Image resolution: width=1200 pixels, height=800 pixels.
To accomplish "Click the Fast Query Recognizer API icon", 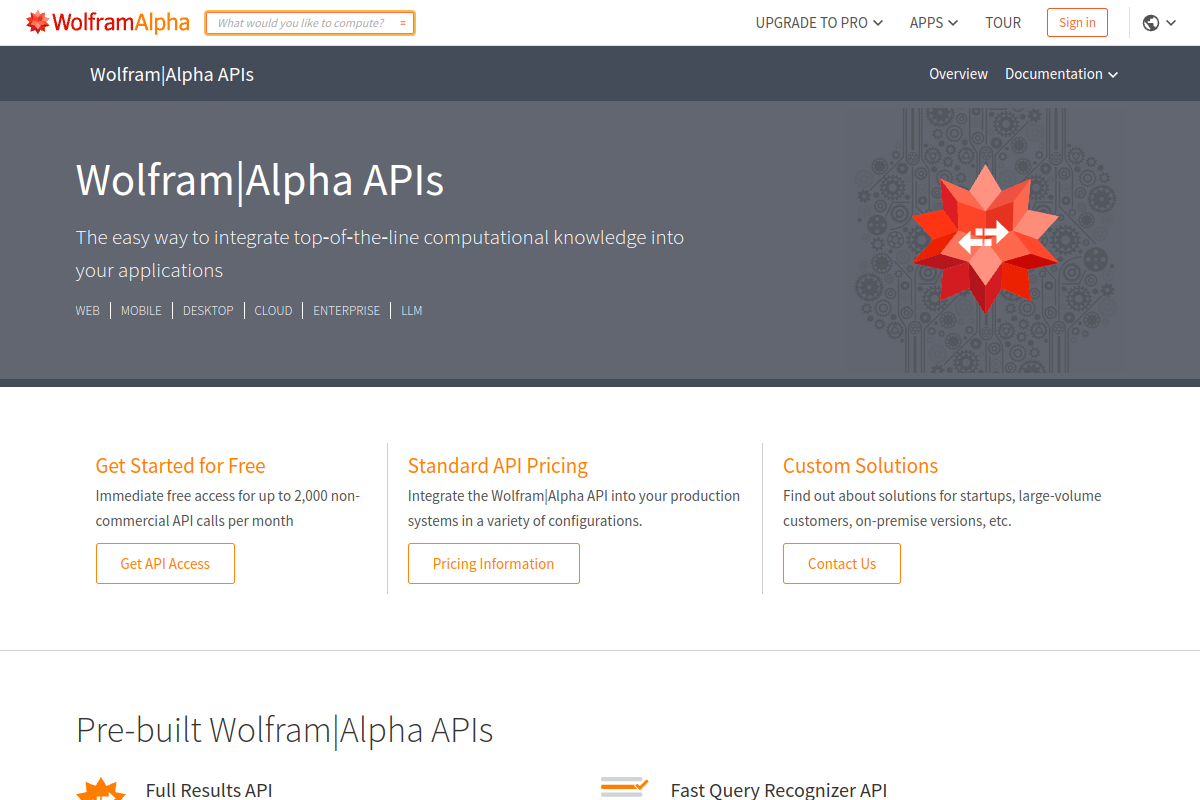I will (x=625, y=788).
